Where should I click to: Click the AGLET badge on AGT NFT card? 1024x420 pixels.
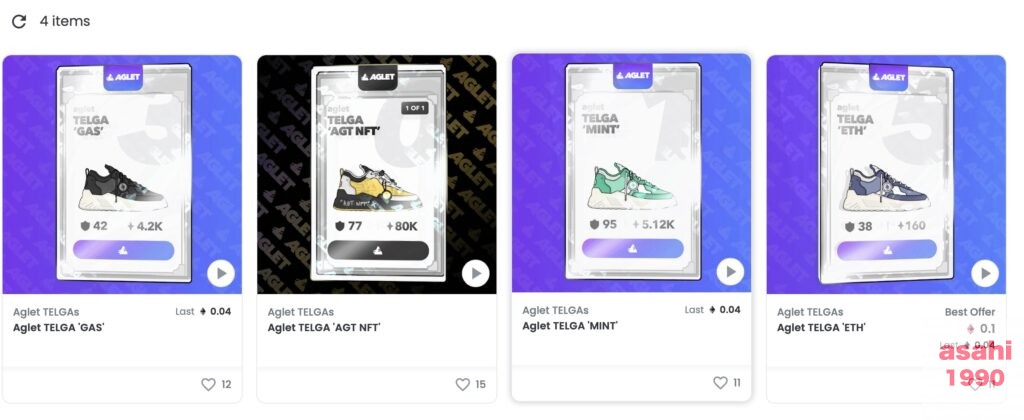pyautogui.click(x=378, y=77)
